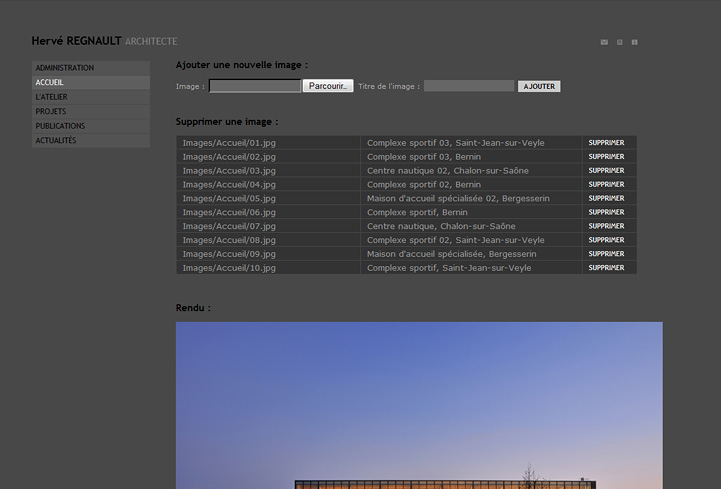
Task: Select ACCUEIL in the sidebar menu
Action: tap(91, 82)
